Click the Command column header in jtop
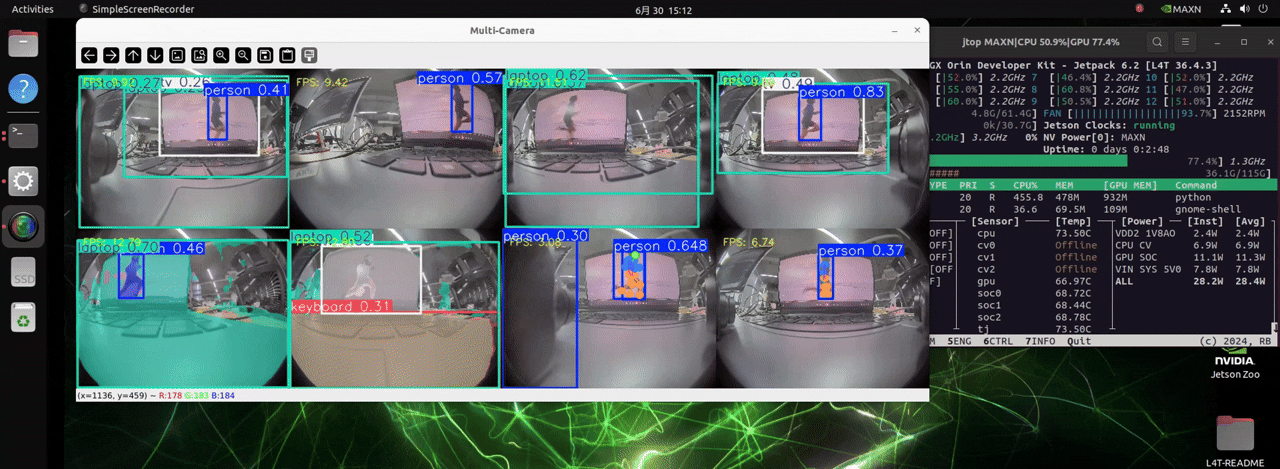The height and width of the screenshot is (469, 1280). point(1196,185)
